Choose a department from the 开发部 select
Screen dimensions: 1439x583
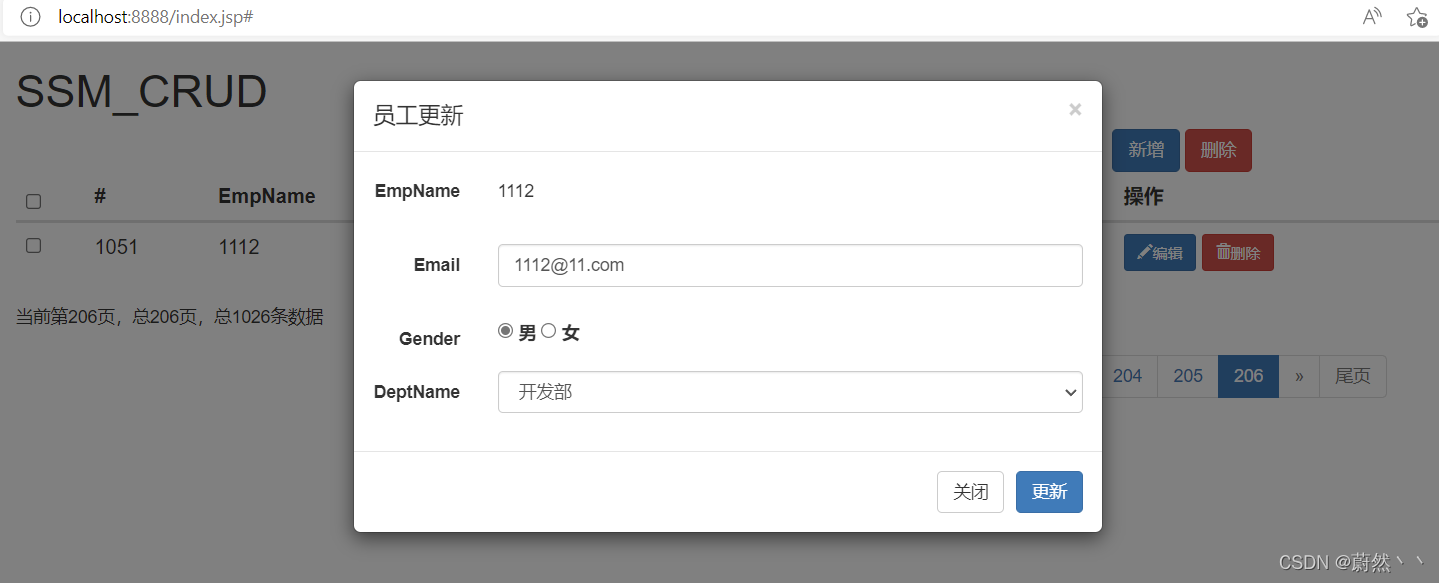(x=790, y=392)
